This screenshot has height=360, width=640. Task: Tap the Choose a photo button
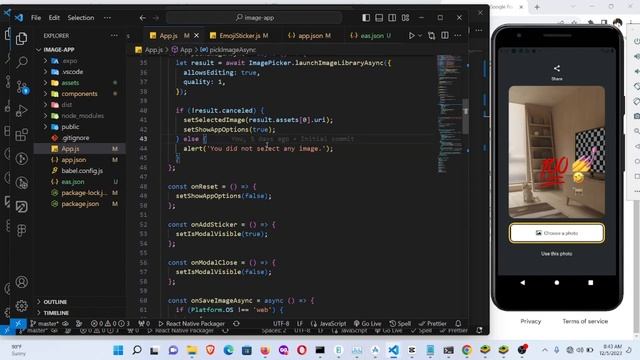(557, 233)
